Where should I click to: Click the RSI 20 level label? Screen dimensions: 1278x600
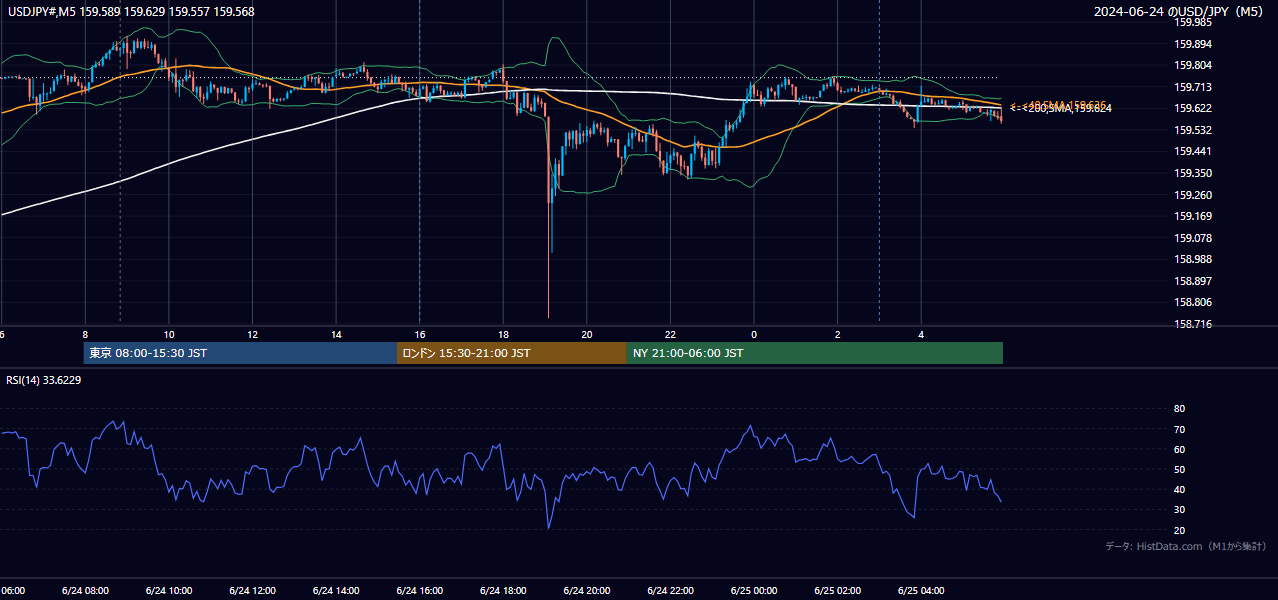(1179, 530)
